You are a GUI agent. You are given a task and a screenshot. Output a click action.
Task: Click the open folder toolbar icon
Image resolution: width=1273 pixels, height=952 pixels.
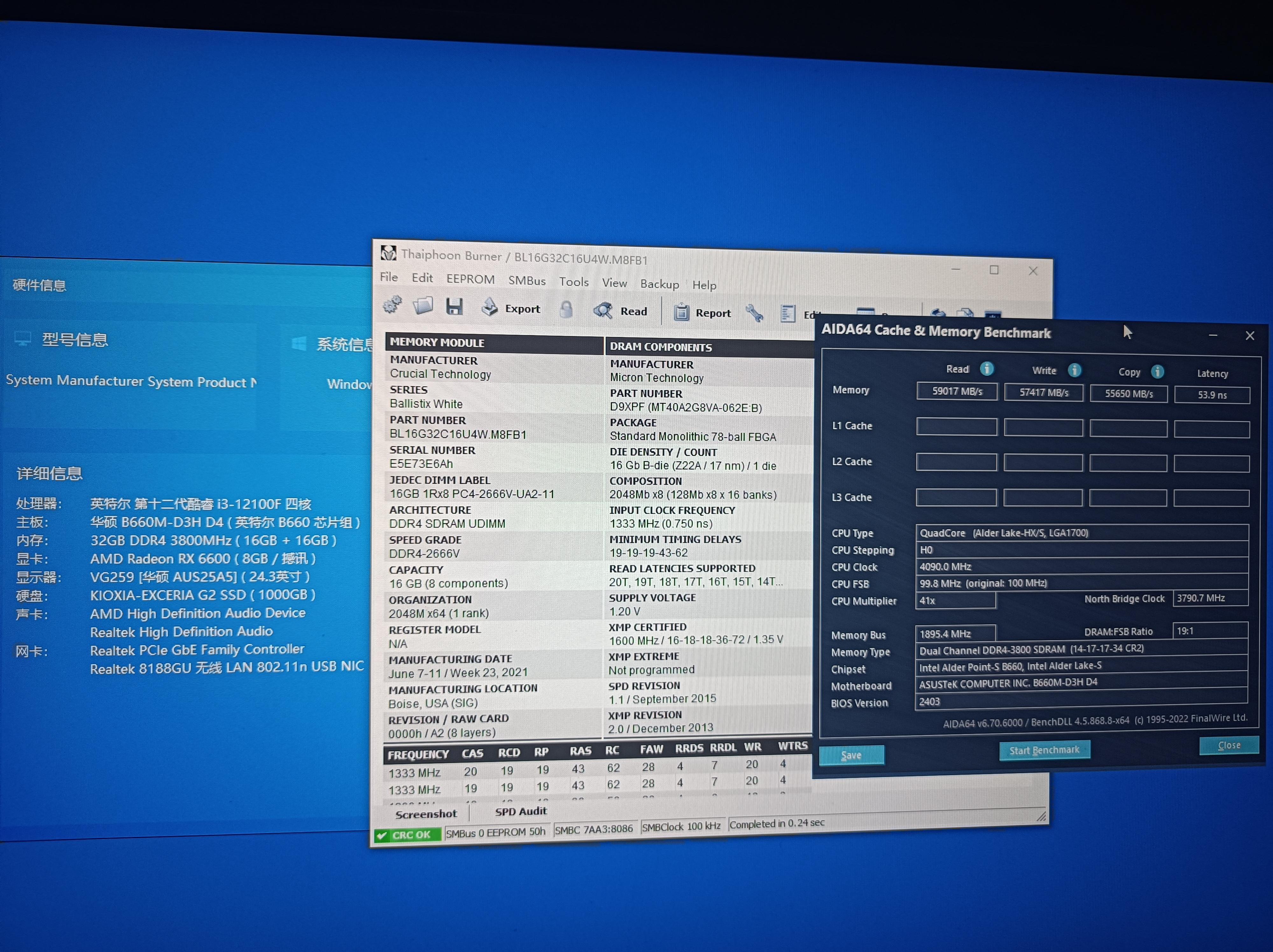pos(423,305)
